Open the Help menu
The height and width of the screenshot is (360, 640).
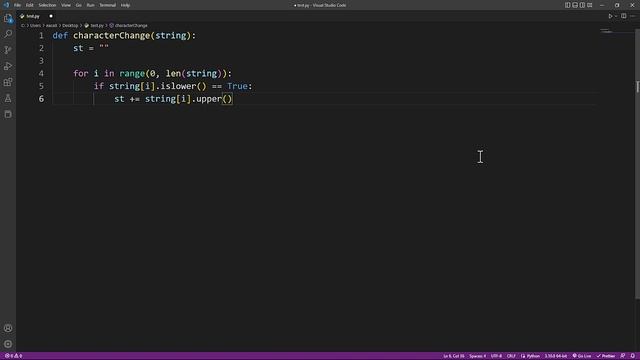125,5
